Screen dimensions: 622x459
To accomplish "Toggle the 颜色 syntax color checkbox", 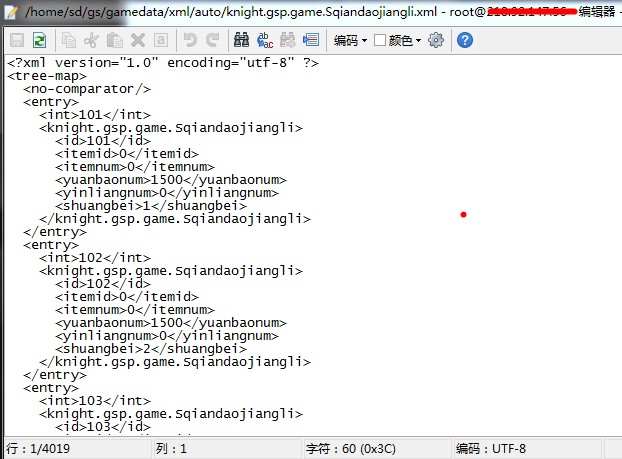I will tap(380, 41).
